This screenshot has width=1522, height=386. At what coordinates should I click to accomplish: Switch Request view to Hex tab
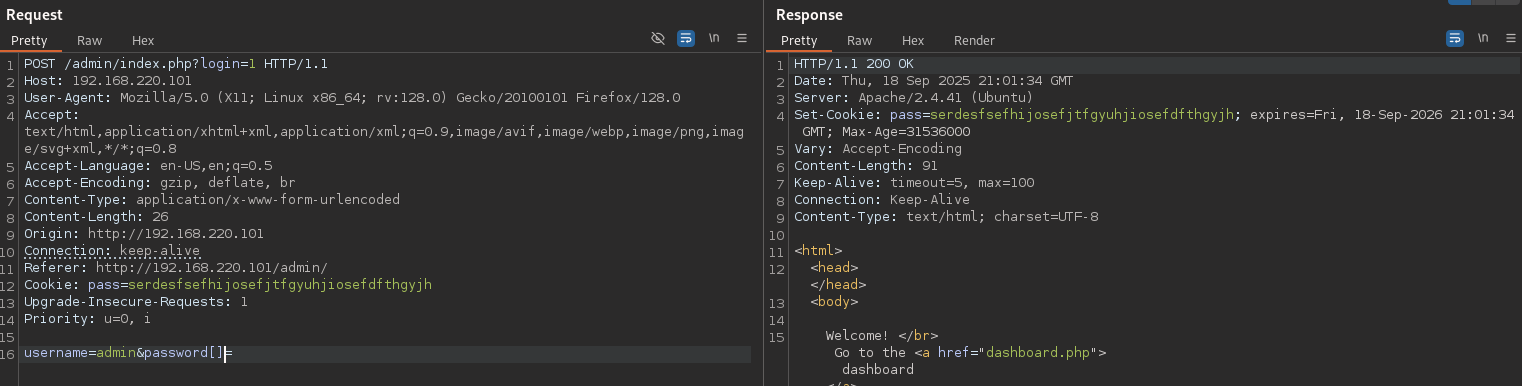(143, 41)
